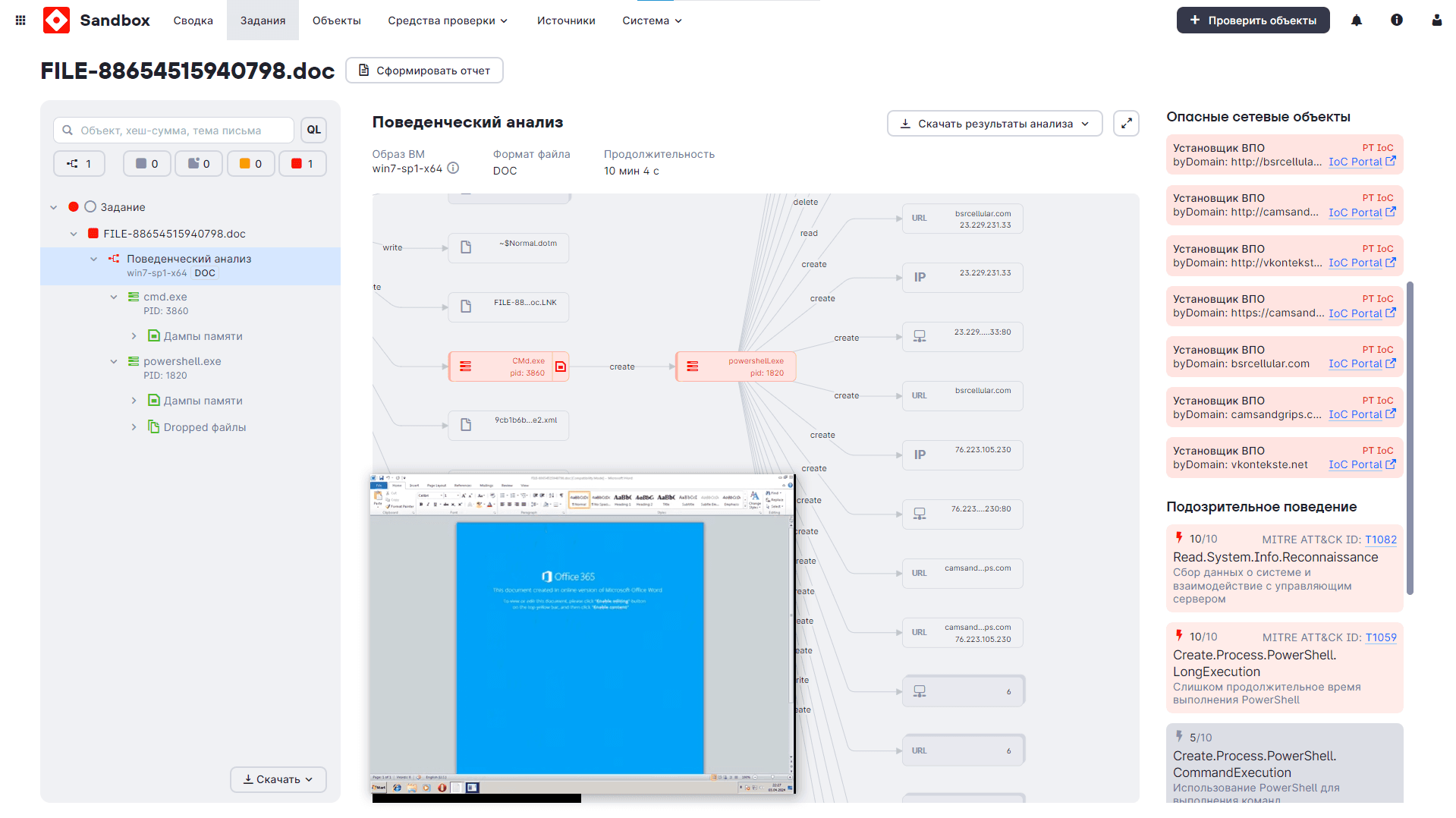Select the Задание radio circle in tree

point(90,207)
